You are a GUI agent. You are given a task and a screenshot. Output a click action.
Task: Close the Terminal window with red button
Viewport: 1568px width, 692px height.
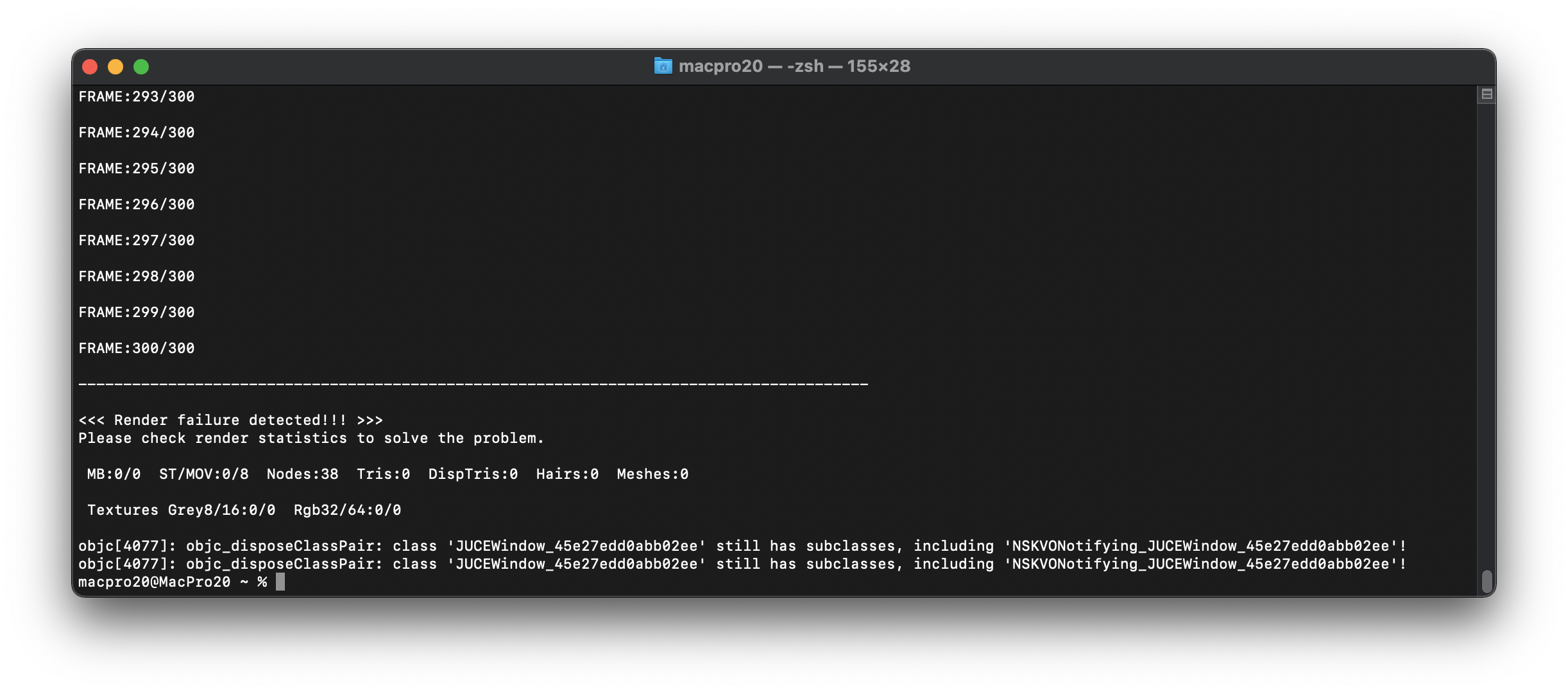90,67
